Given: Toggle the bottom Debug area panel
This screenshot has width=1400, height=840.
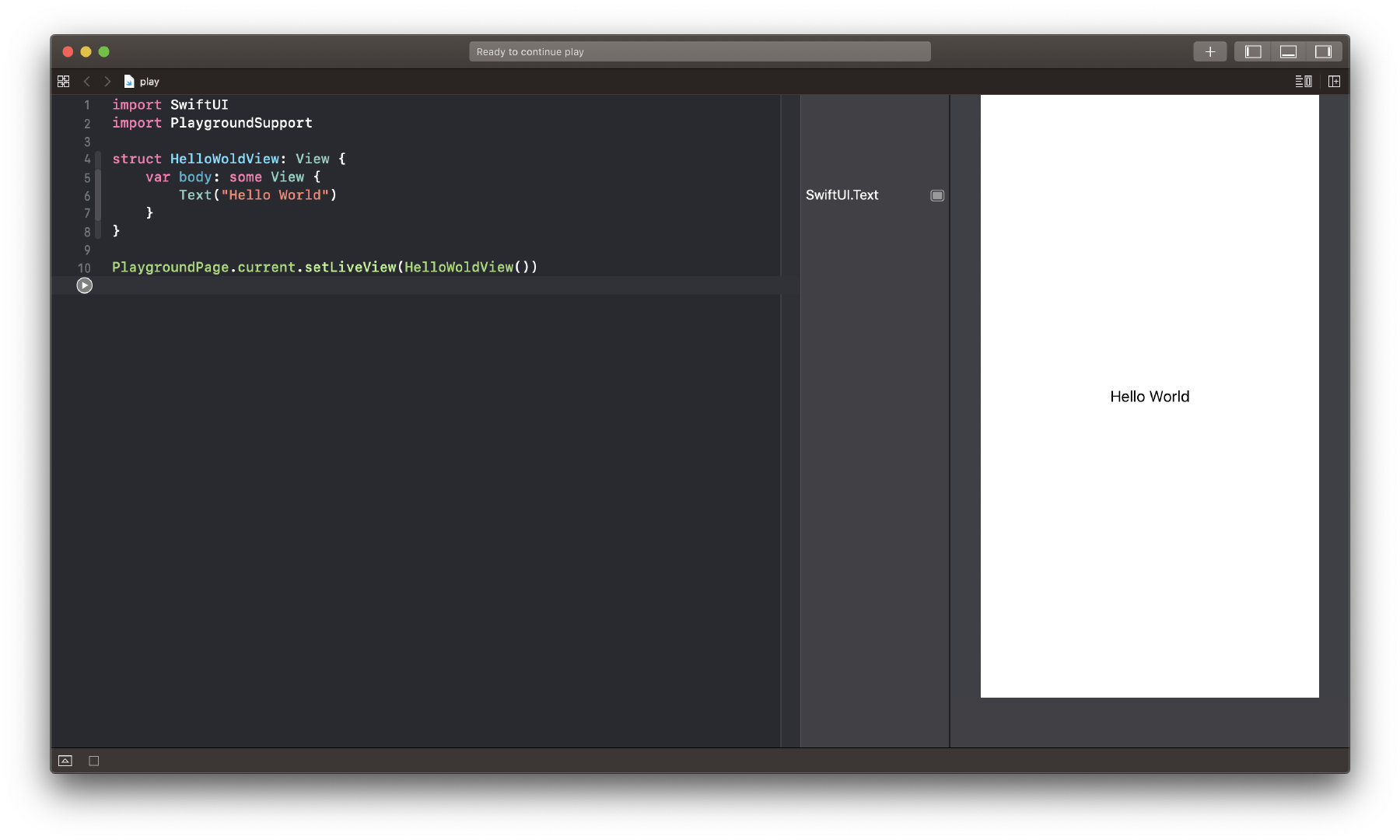Looking at the screenshot, I should point(1288,51).
